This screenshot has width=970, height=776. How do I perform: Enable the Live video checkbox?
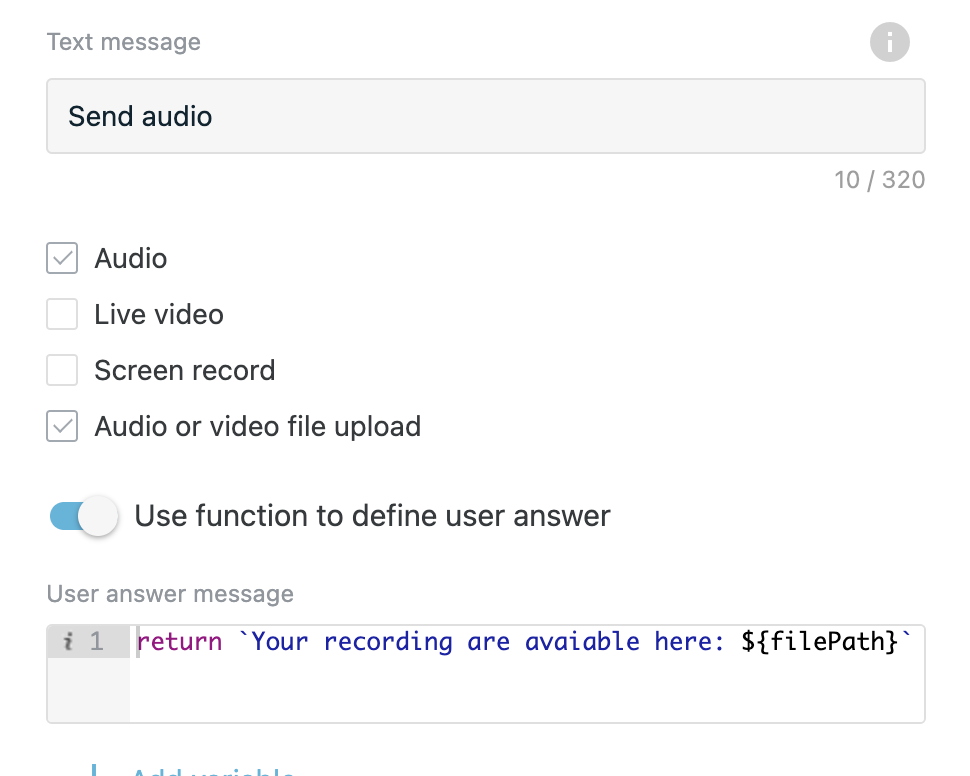tap(62, 314)
